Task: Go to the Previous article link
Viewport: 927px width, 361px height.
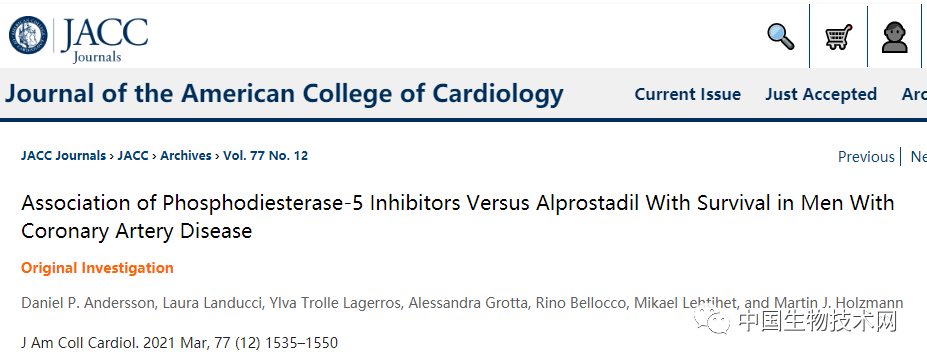Action: [866, 157]
